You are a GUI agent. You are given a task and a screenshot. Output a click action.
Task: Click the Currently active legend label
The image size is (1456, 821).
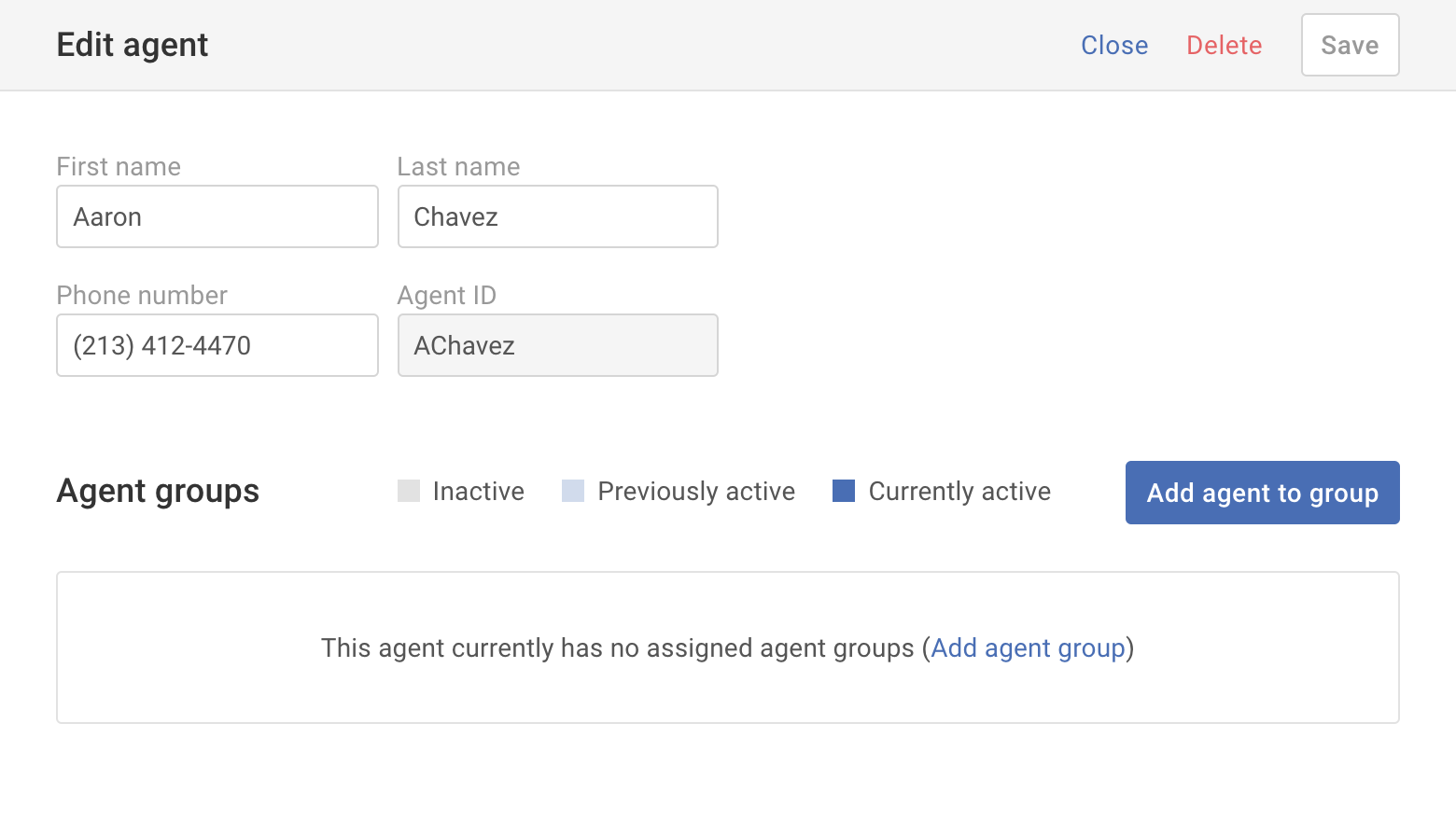pyautogui.click(x=959, y=491)
